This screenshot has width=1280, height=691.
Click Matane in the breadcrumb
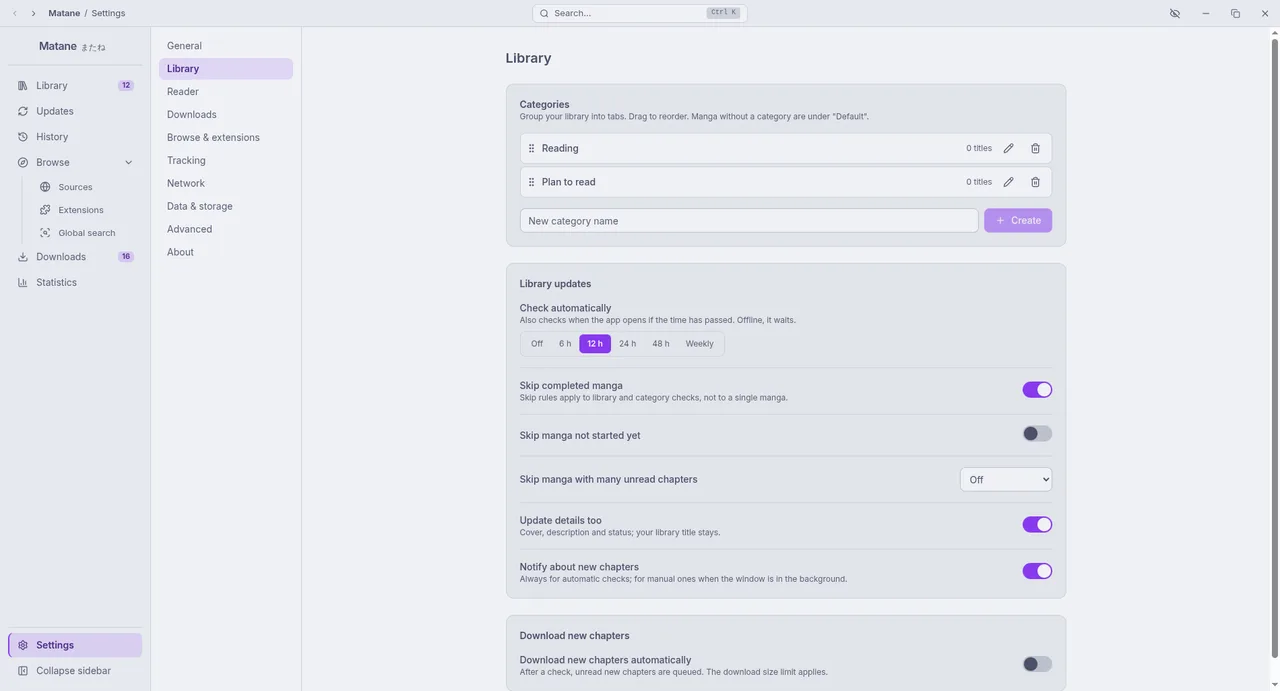(x=64, y=13)
